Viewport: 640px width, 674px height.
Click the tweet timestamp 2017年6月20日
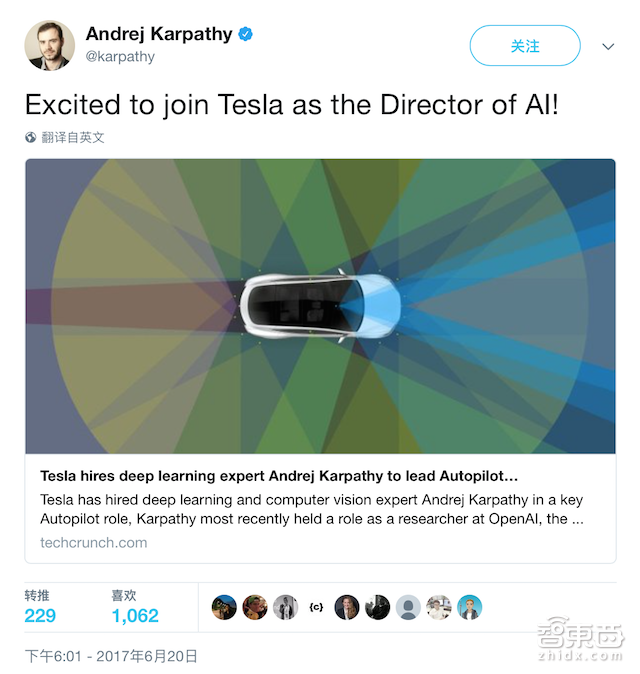pyautogui.click(x=111, y=656)
